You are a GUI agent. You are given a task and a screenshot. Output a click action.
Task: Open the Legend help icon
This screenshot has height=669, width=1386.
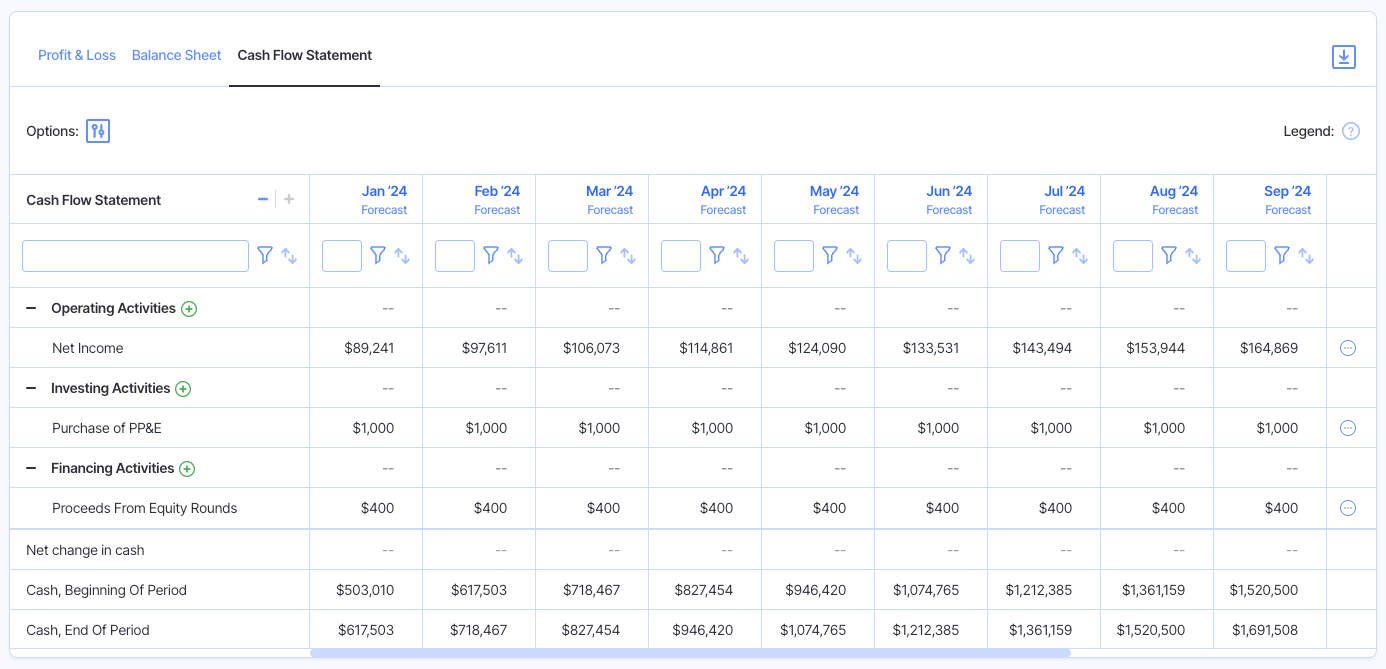pyautogui.click(x=1351, y=131)
